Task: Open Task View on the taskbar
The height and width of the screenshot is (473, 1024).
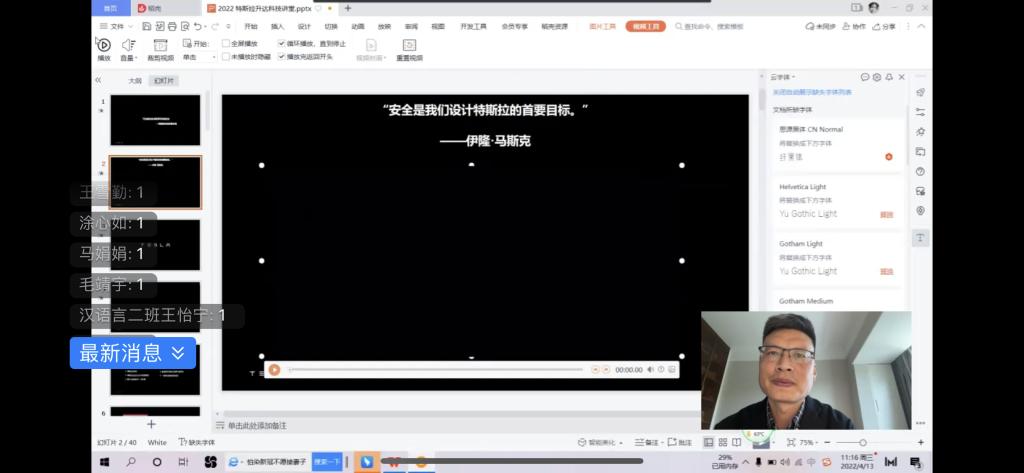Action: tap(184, 462)
